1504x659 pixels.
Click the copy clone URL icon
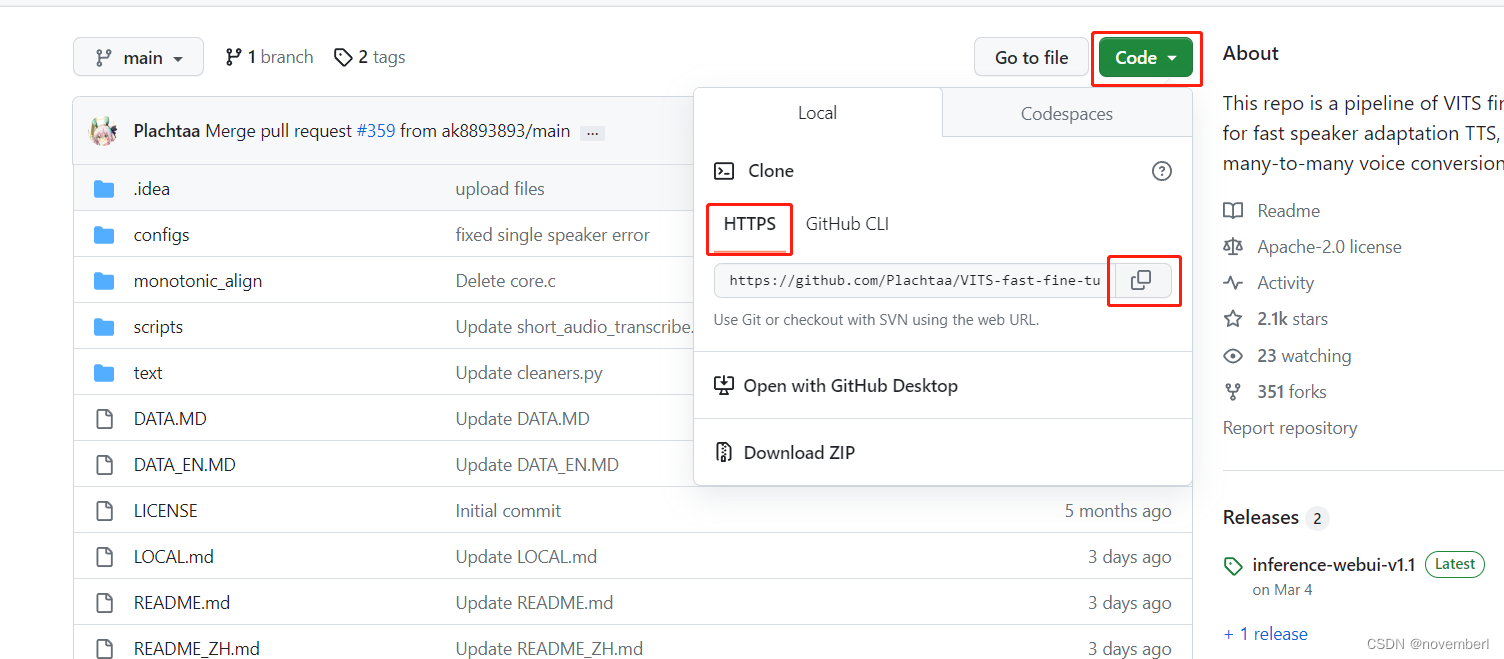(x=1142, y=280)
